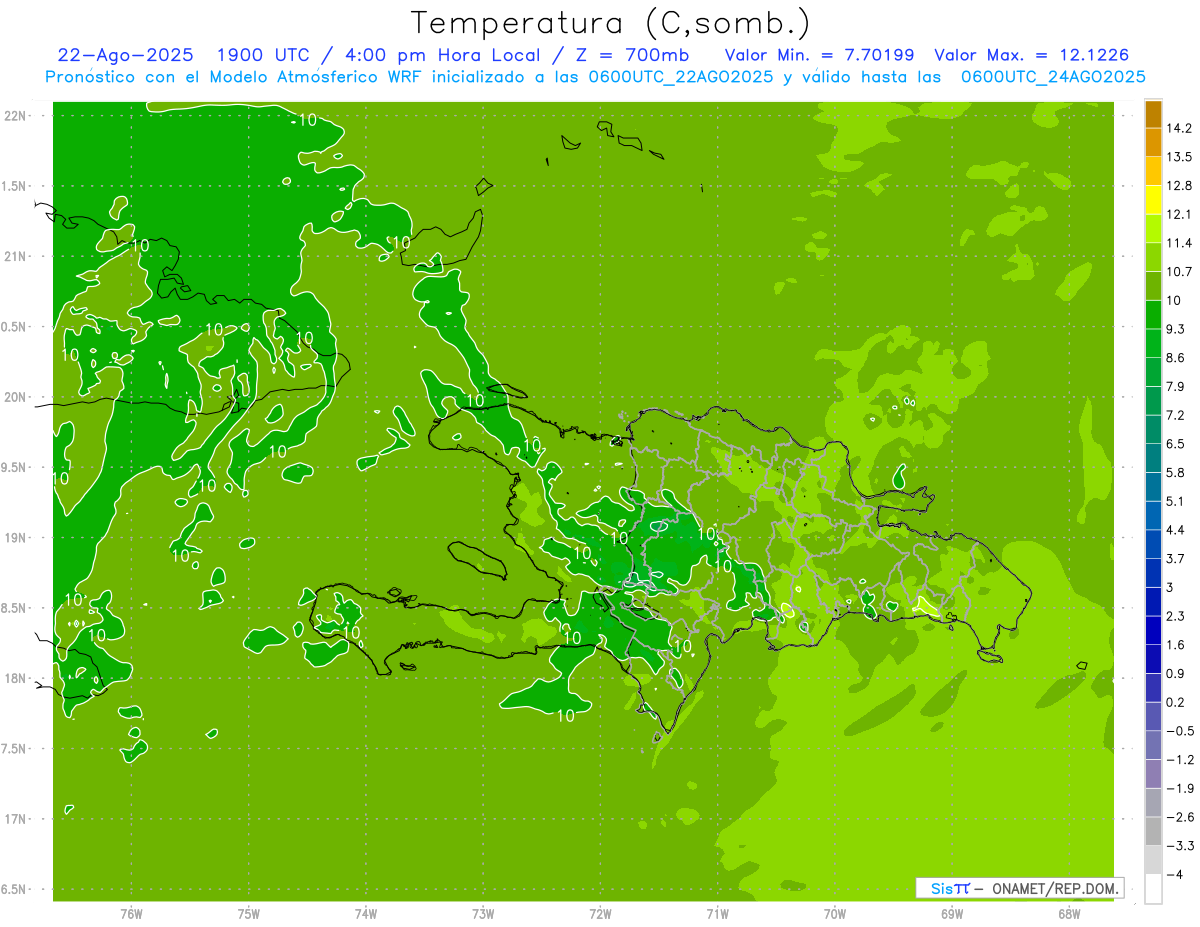
Task: Pick the yellow swatch between 12.1 and 12.8
Action: coord(1153,200)
